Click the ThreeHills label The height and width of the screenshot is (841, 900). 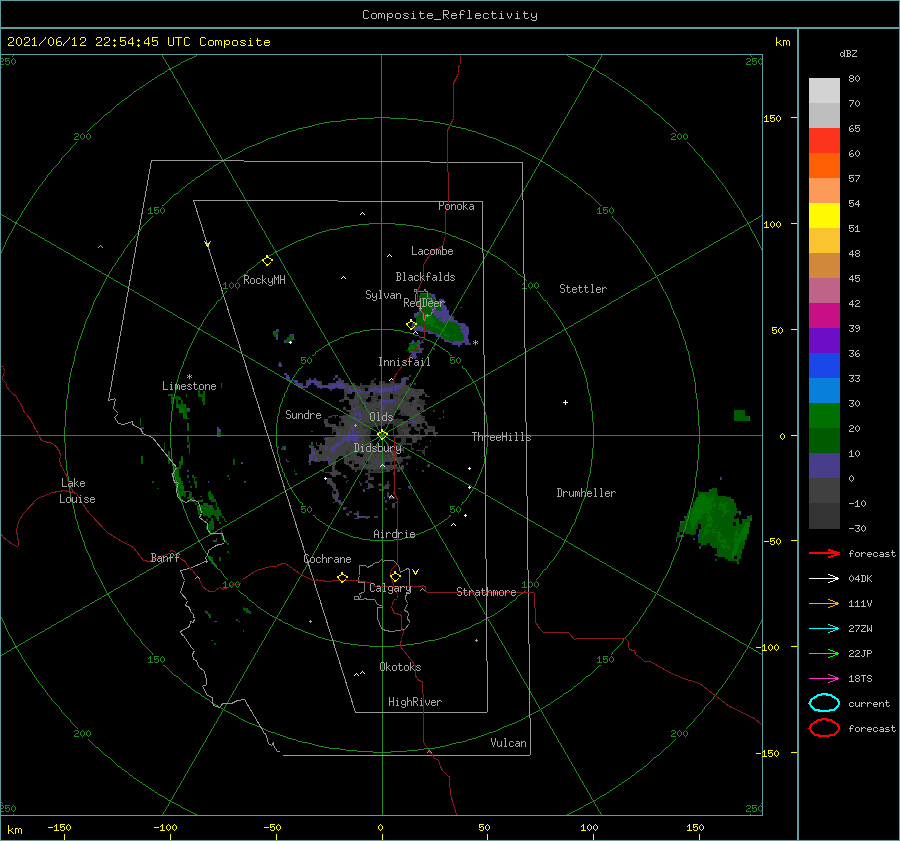click(501, 437)
